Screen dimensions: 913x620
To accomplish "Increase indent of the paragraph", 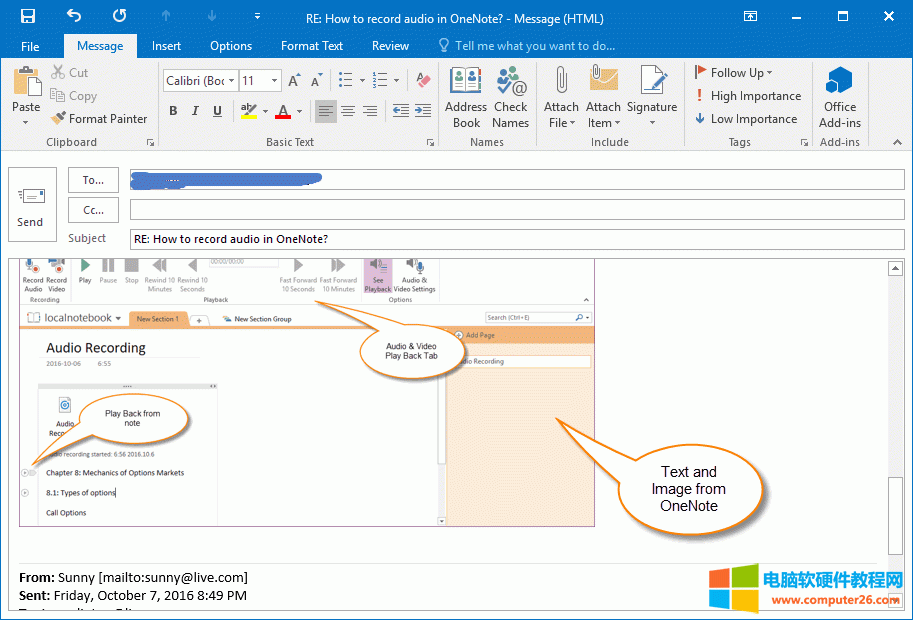I will click(x=425, y=111).
